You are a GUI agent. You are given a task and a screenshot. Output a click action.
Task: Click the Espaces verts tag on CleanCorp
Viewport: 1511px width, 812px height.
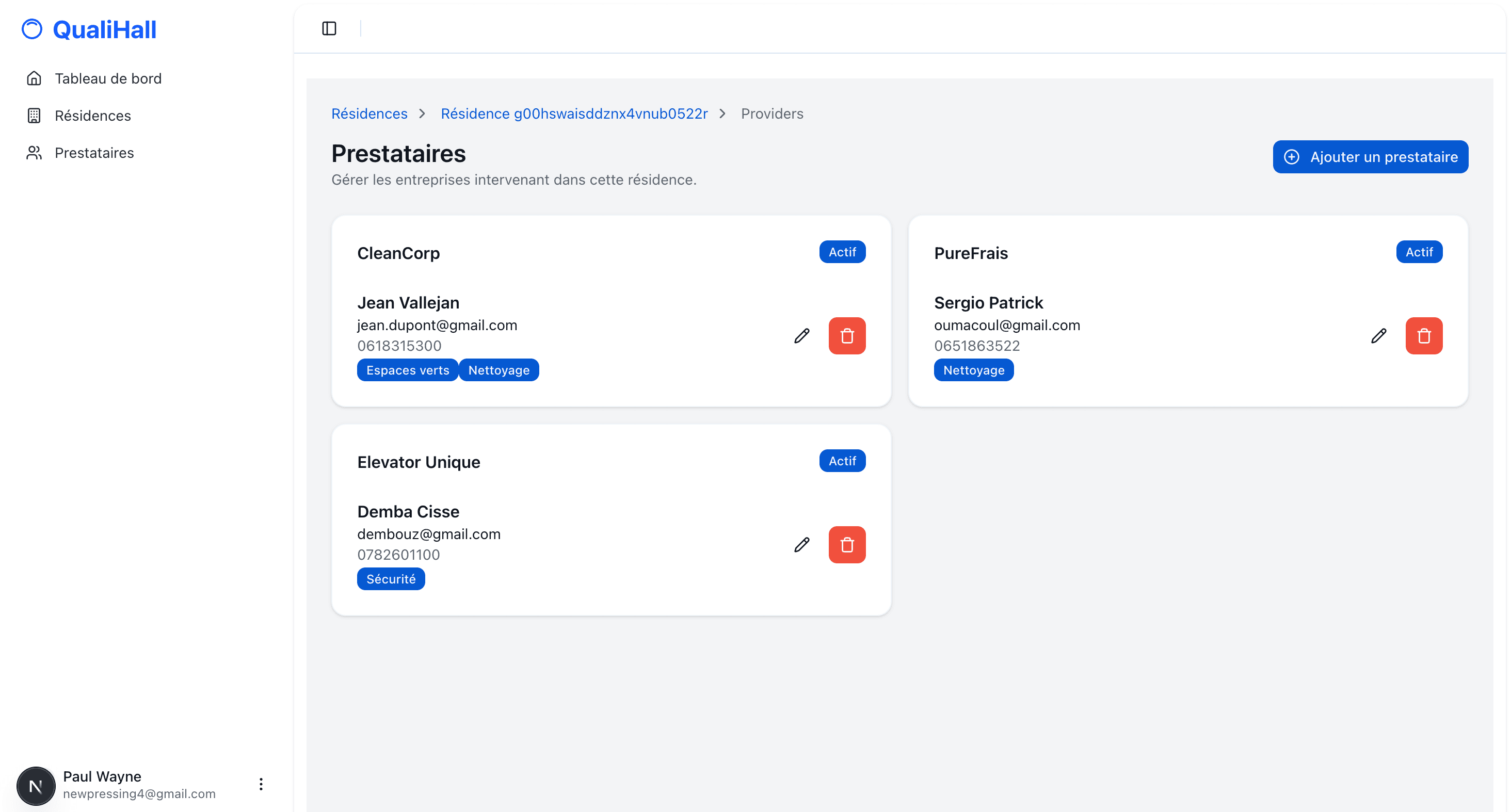[407, 370]
